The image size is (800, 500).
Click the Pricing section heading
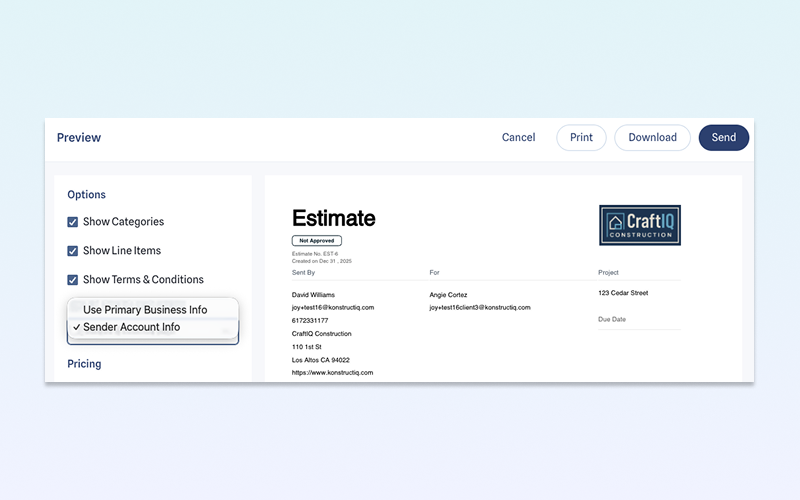[x=84, y=364]
